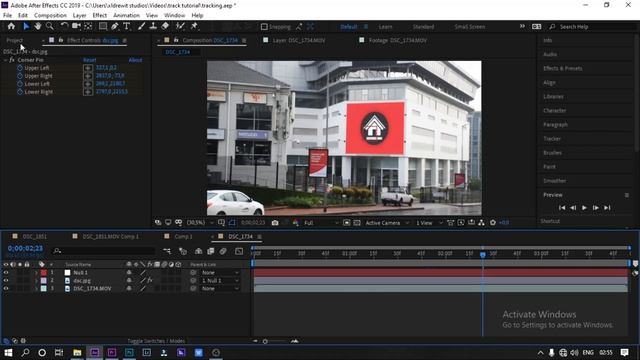Open the Animation menu
Viewport: 640px width, 360px height.
click(x=126, y=16)
